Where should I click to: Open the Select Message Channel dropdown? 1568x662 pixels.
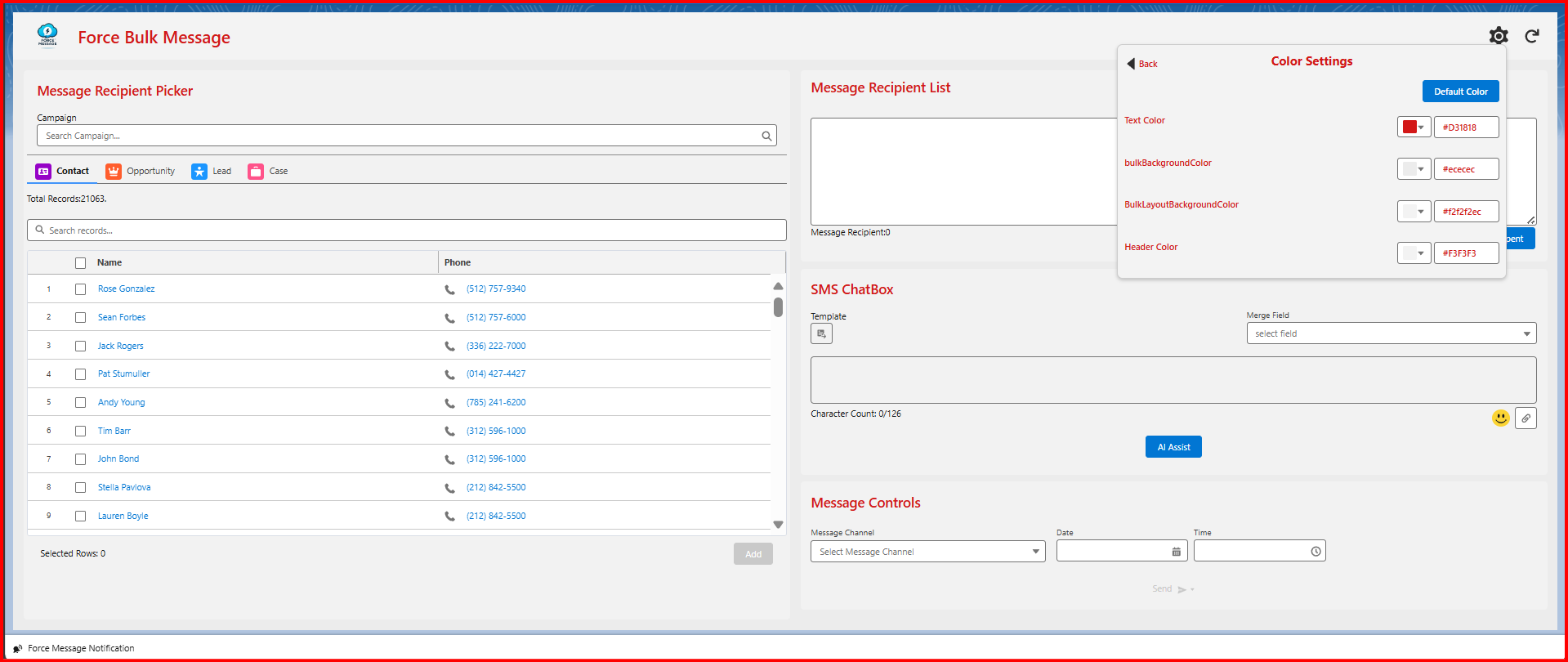pos(927,552)
